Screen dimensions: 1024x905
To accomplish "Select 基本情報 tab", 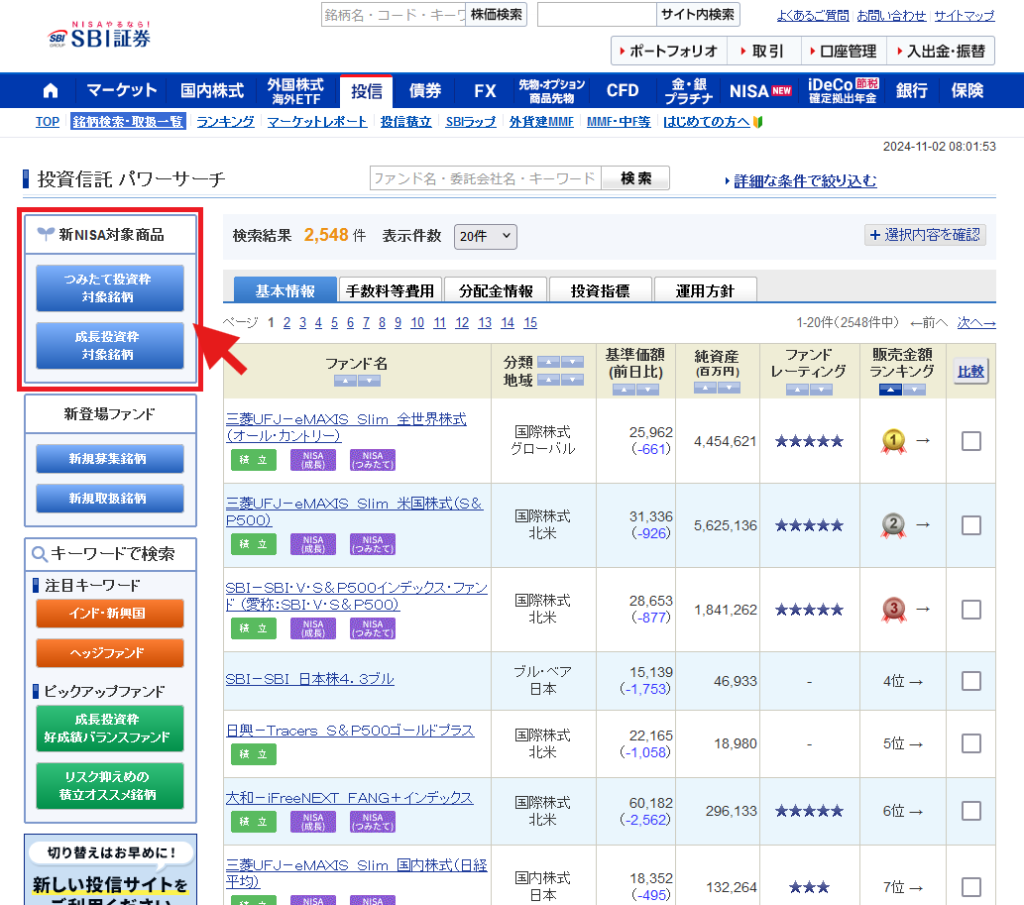I will pyautogui.click(x=285, y=291).
